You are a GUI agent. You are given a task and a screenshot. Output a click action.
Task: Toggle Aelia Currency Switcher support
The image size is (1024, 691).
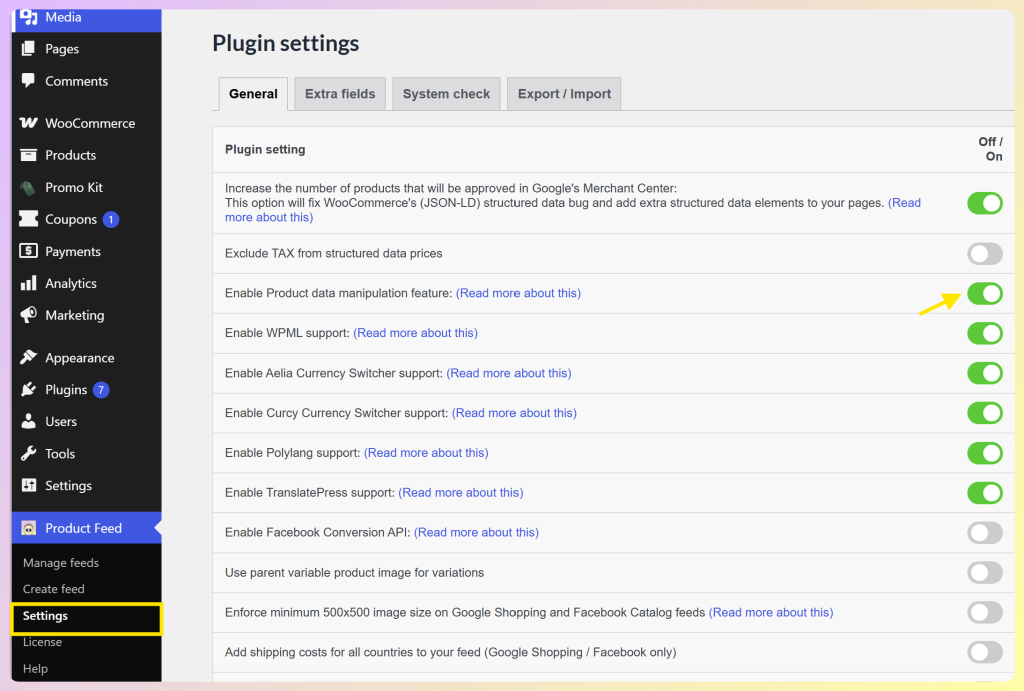[985, 373]
